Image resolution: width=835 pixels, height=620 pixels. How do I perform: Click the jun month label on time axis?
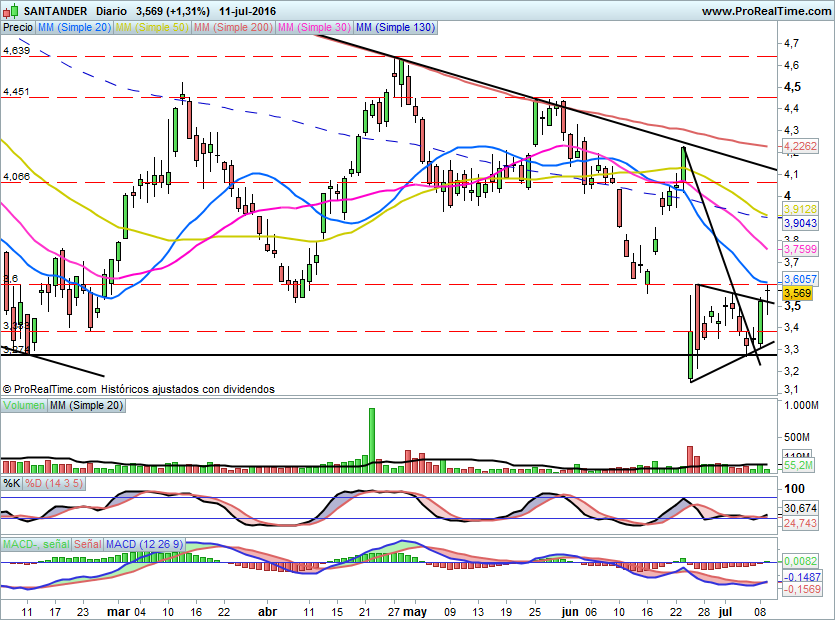coord(570,611)
